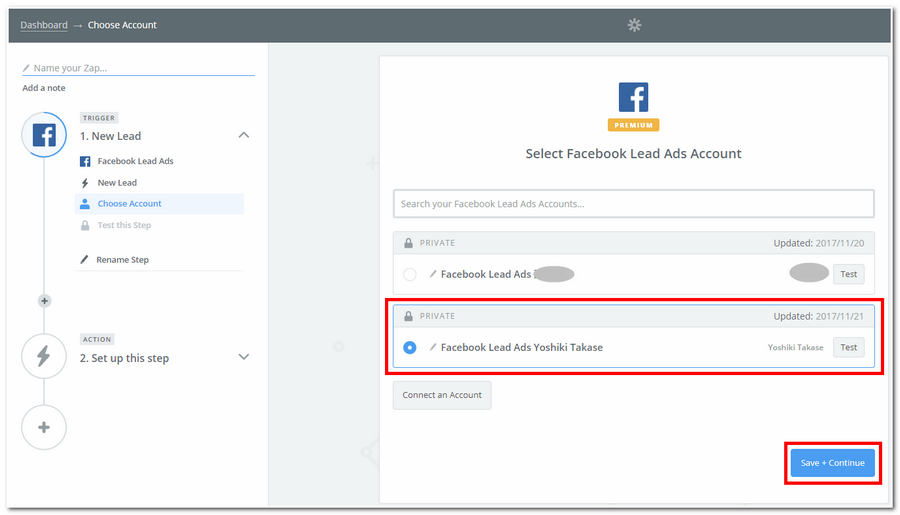Click Test button for Yoshiki Takase account
This screenshot has width=900, height=515.
[848, 347]
